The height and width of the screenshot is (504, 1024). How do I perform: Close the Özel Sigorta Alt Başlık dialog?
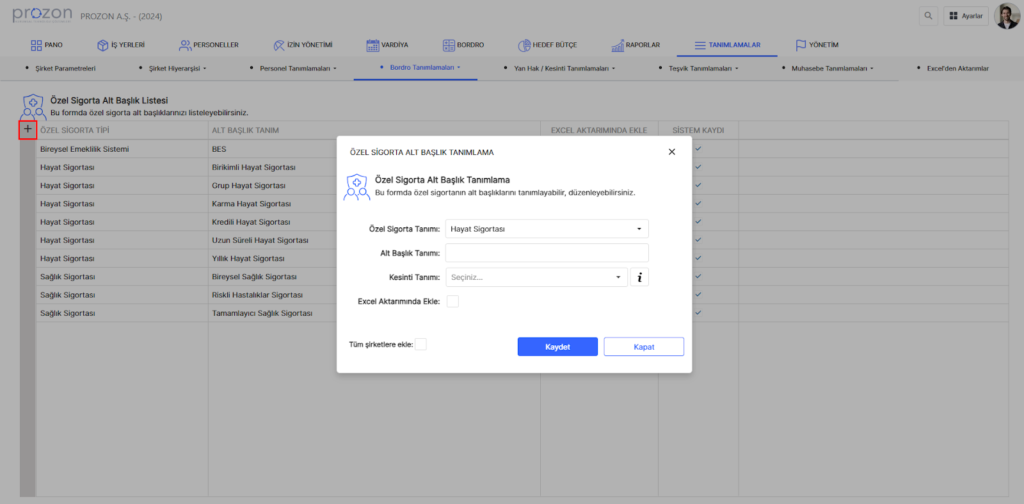pos(671,152)
